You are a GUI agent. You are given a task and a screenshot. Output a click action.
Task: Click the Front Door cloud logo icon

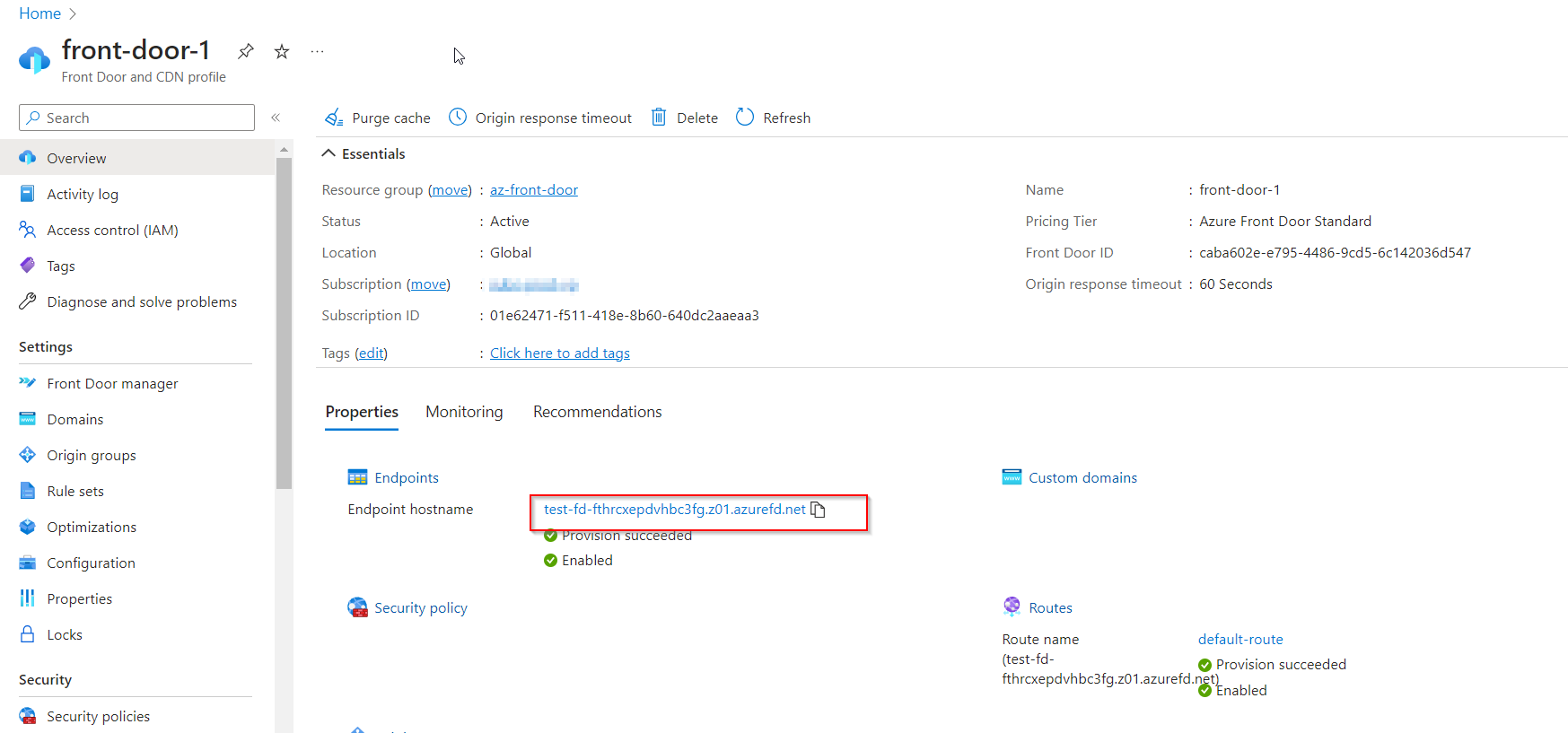point(34,60)
